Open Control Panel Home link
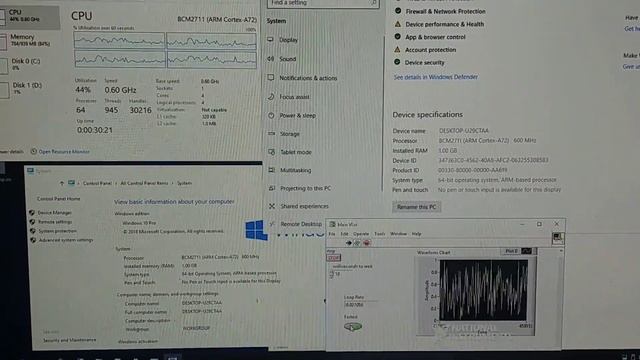640x360 pixels. click(58, 199)
